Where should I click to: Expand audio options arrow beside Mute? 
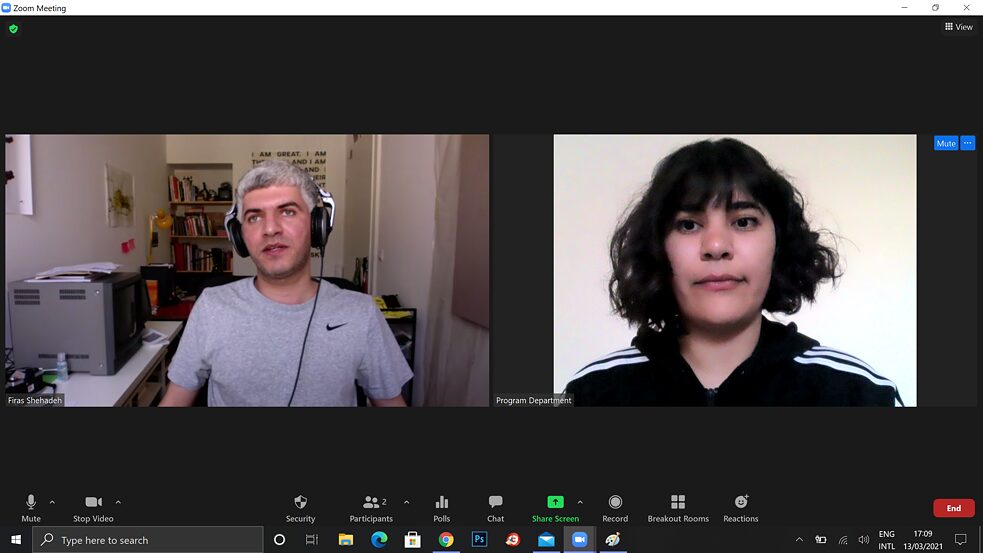click(x=52, y=502)
